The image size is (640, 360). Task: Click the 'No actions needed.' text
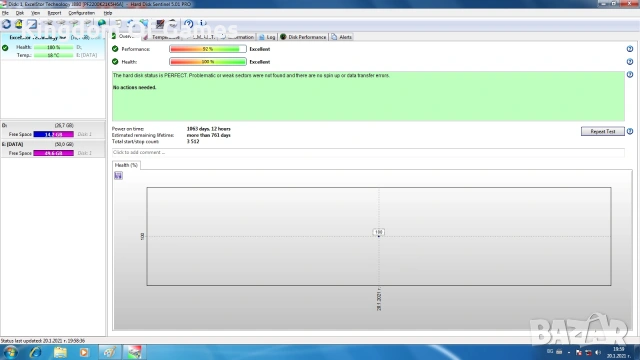pyautogui.click(x=134, y=87)
